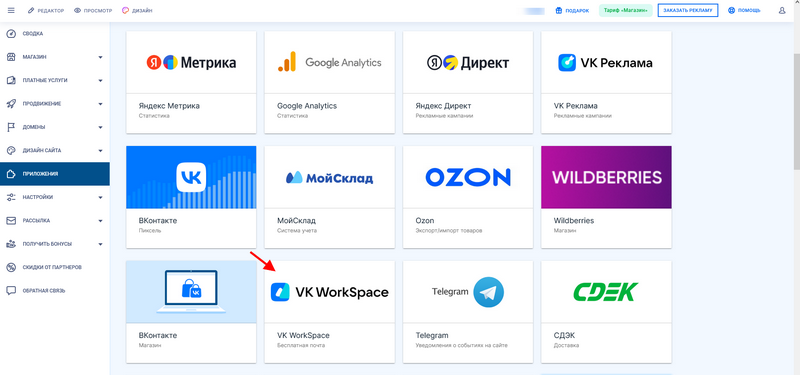Click the Google Analytics logo
This screenshot has height=375, width=800.
tap(330, 62)
